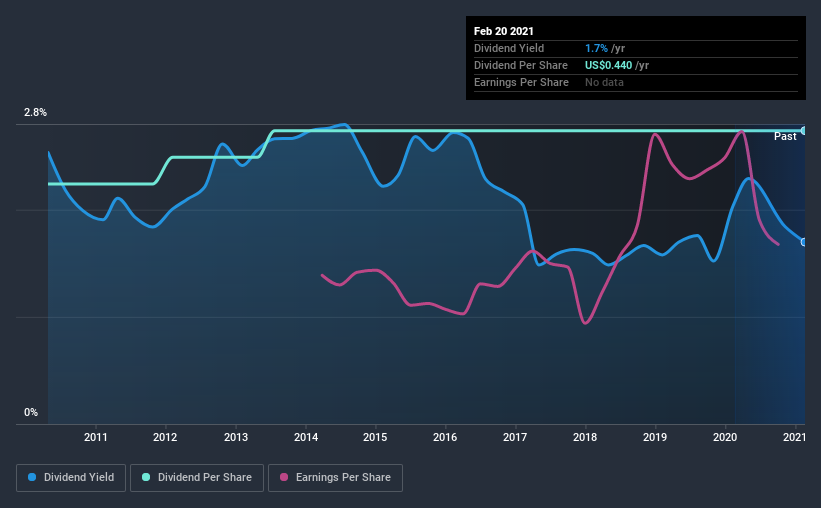
Task: Click the US$0.440 dividend tooltip value
Action: pyautogui.click(x=608, y=65)
